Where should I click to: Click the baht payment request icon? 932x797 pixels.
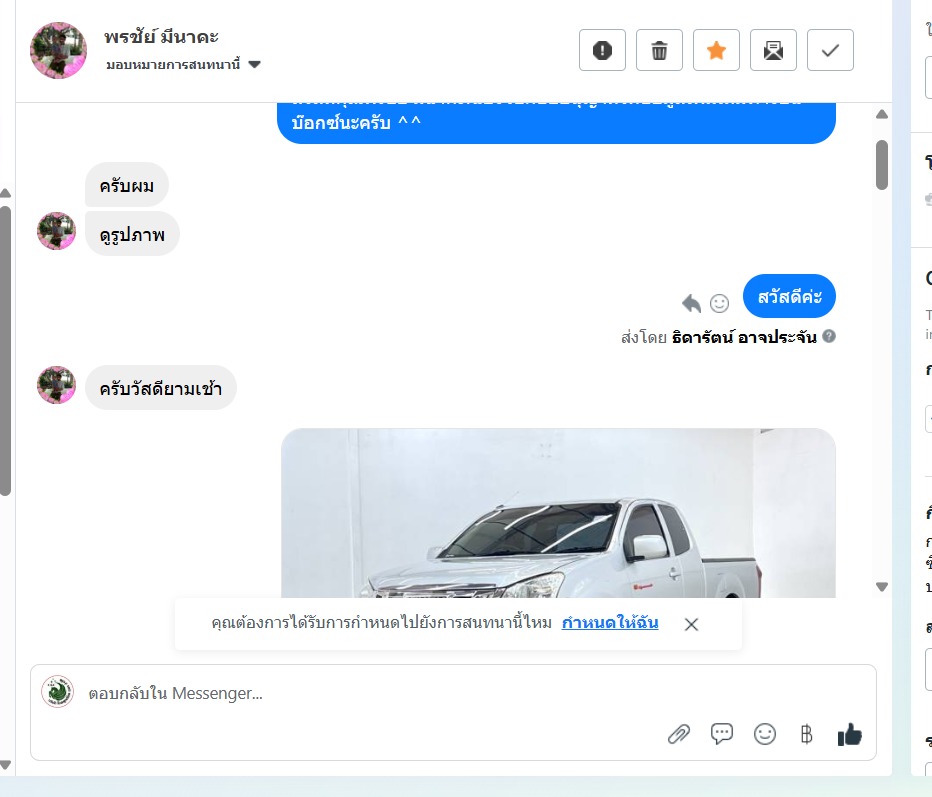coord(807,734)
